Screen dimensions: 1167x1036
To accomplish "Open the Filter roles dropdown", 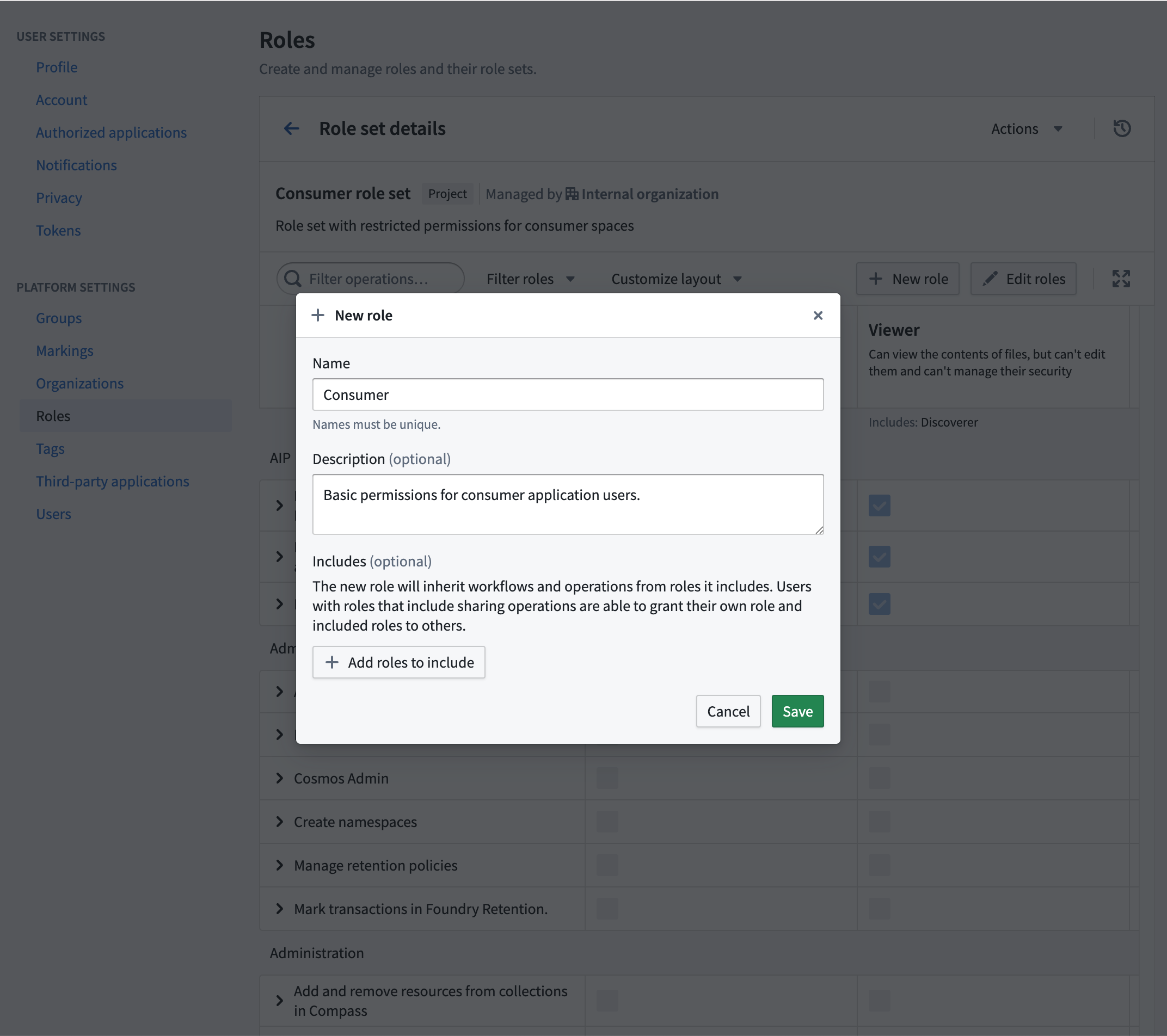I will 530,279.
